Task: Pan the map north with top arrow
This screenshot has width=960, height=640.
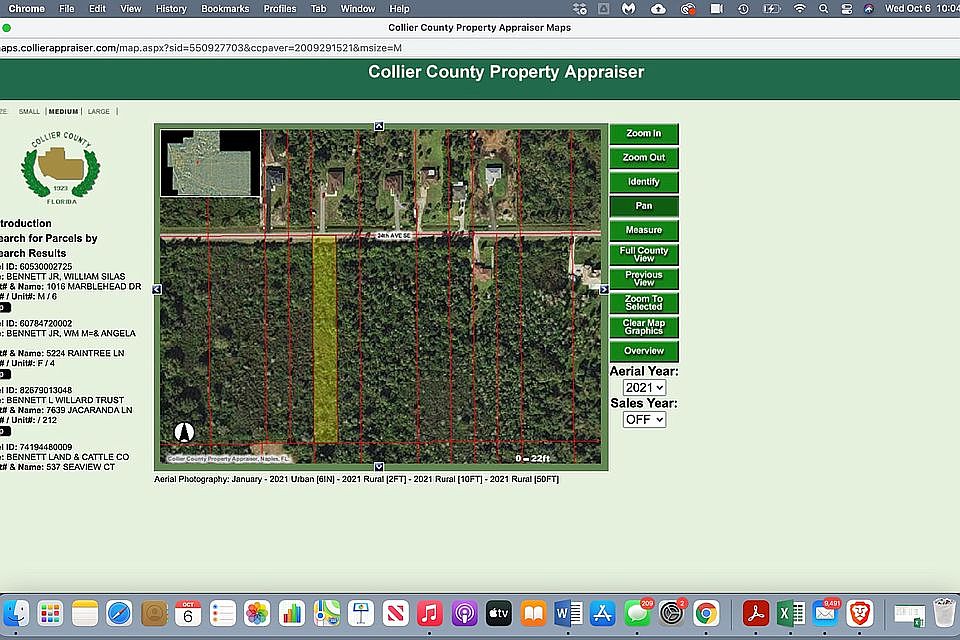Action: 379,126
